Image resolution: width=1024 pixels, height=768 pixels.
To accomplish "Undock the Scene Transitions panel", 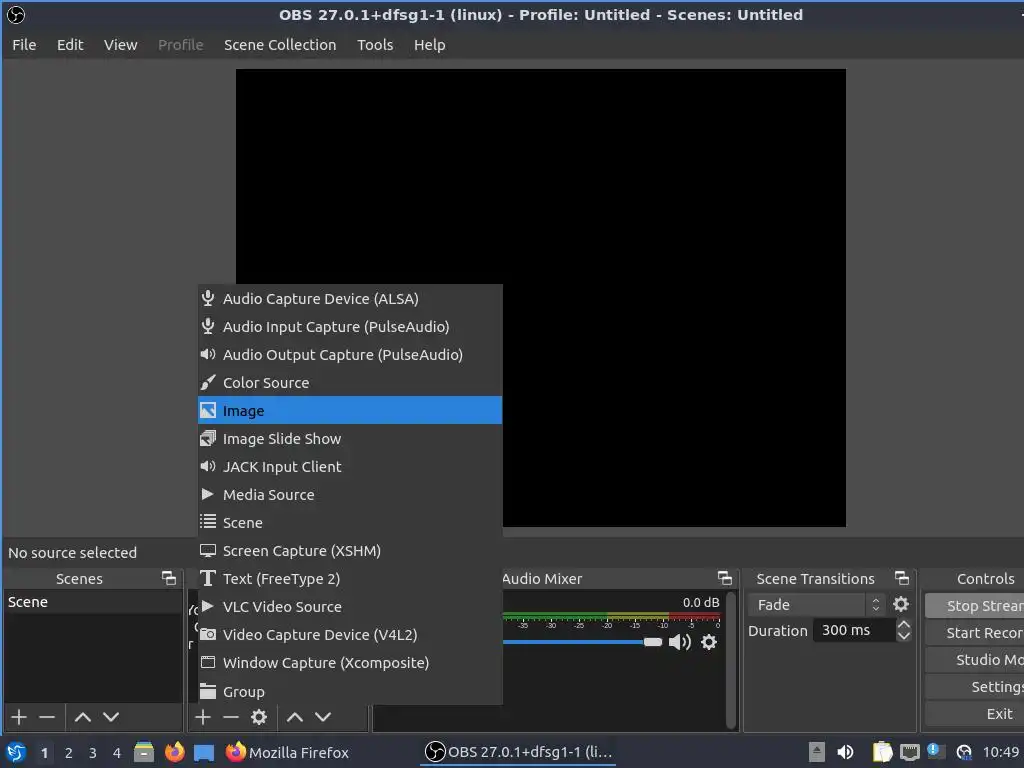I will tap(902, 578).
